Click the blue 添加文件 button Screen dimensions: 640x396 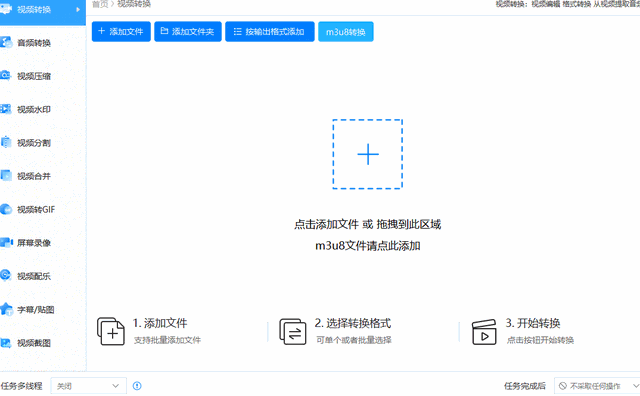click(121, 31)
